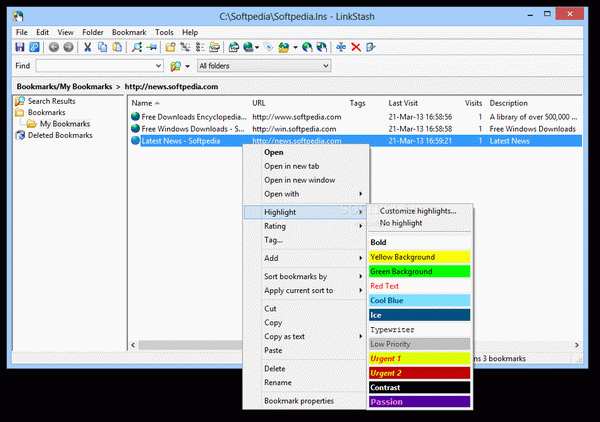Choose Open in new tab
This screenshot has width=600, height=422.
292,166
